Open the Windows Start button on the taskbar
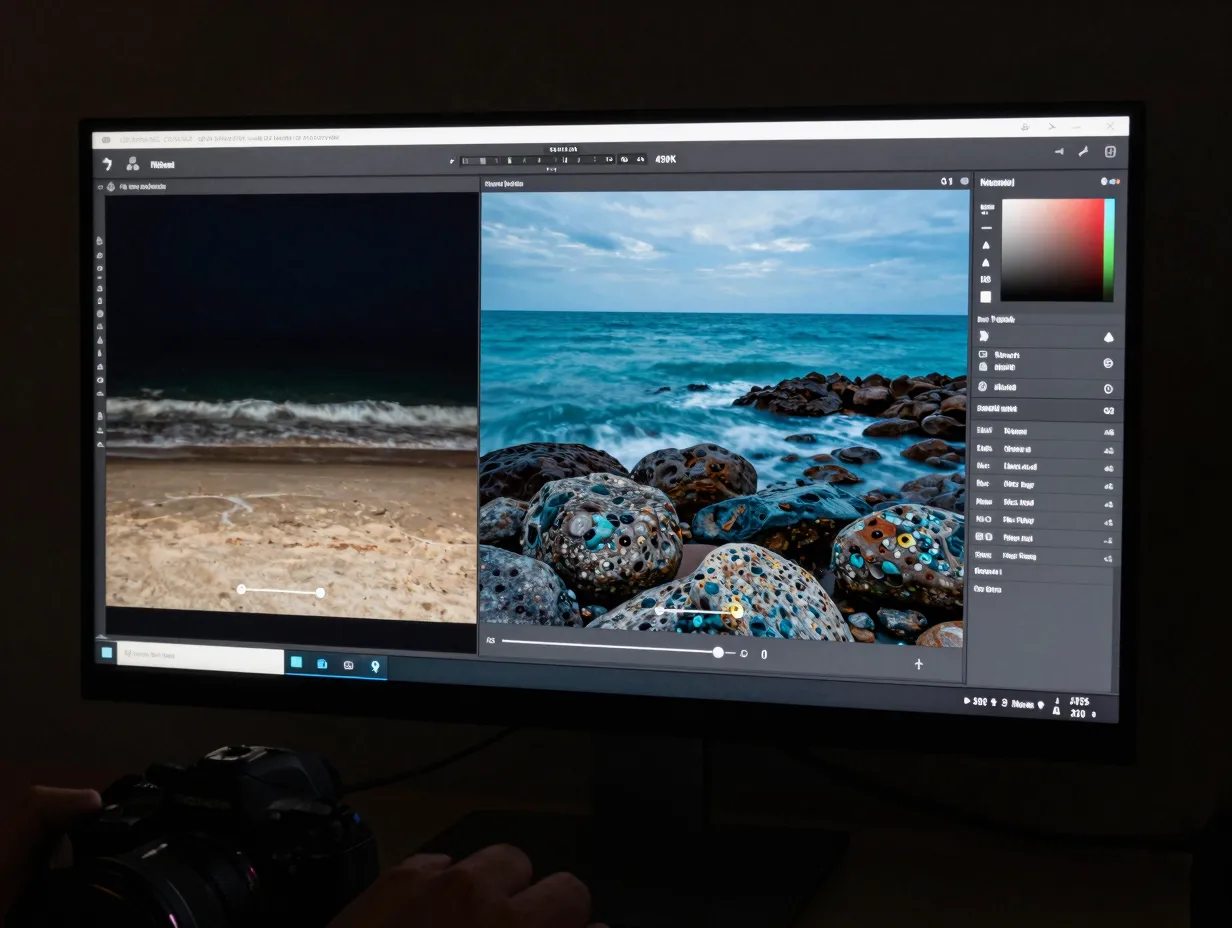 tap(107, 652)
